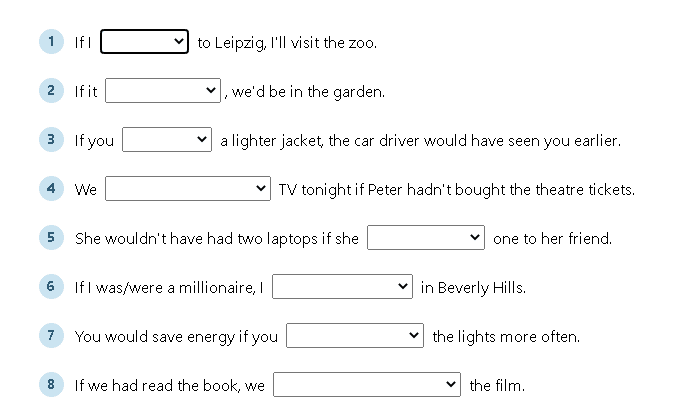
Task: Click the text 'If I was/were a millionaire'
Action: pos(166,288)
